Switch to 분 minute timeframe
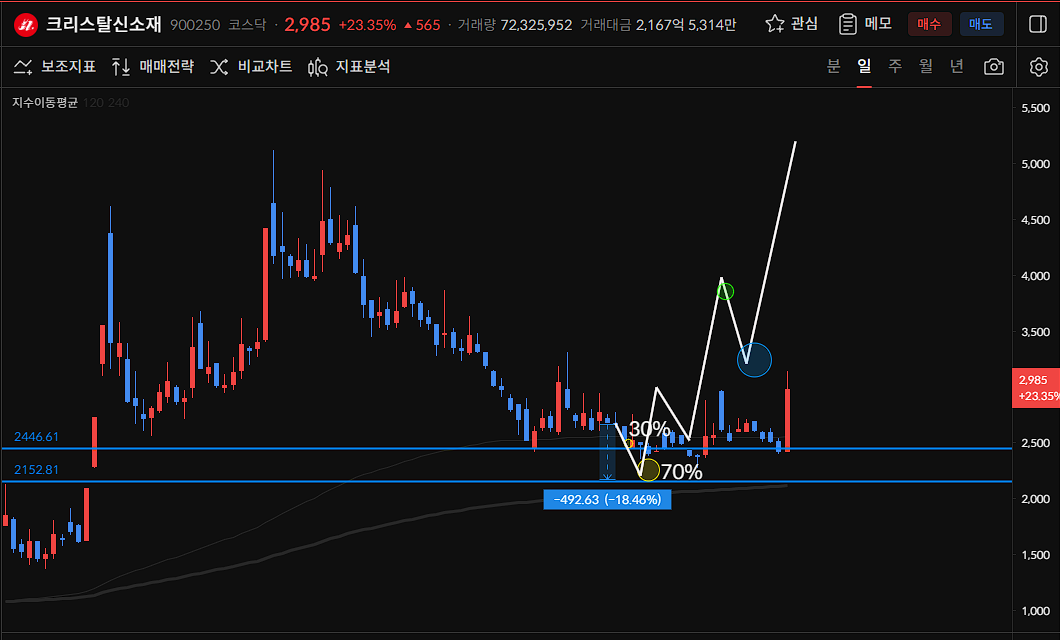This screenshot has height=640, width=1060. point(834,66)
